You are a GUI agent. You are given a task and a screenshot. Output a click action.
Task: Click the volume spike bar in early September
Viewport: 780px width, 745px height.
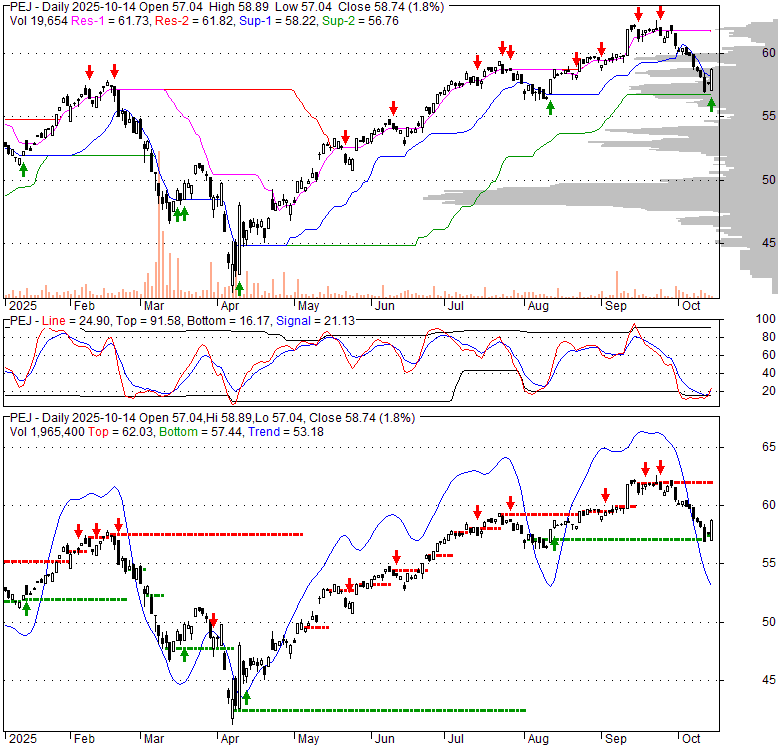click(617, 284)
